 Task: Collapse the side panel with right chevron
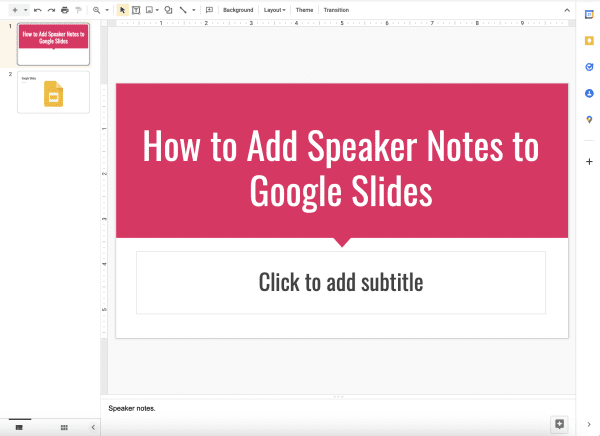pyautogui.click(x=589, y=424)
